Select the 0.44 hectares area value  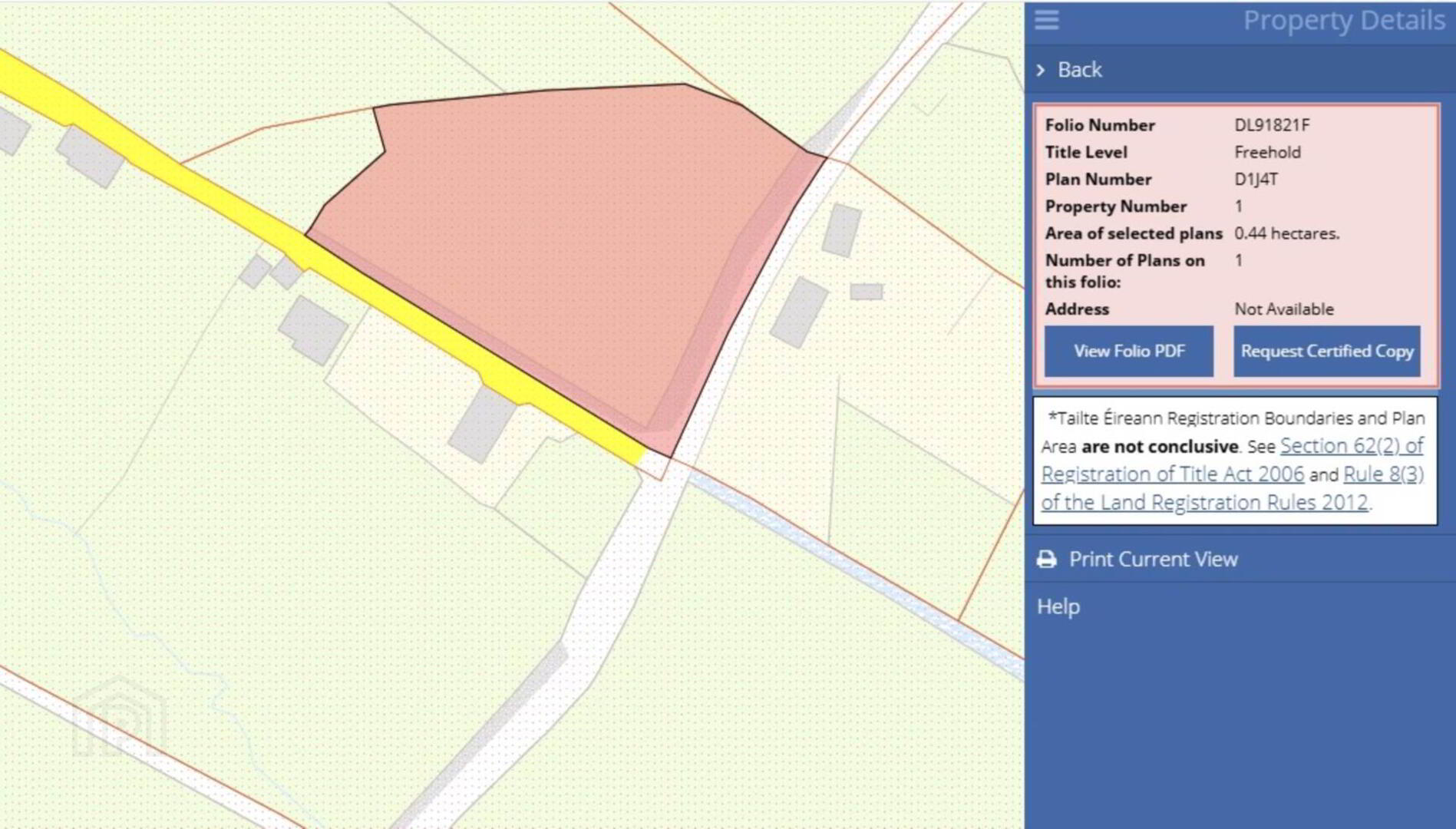click(x=1286, y=233)
